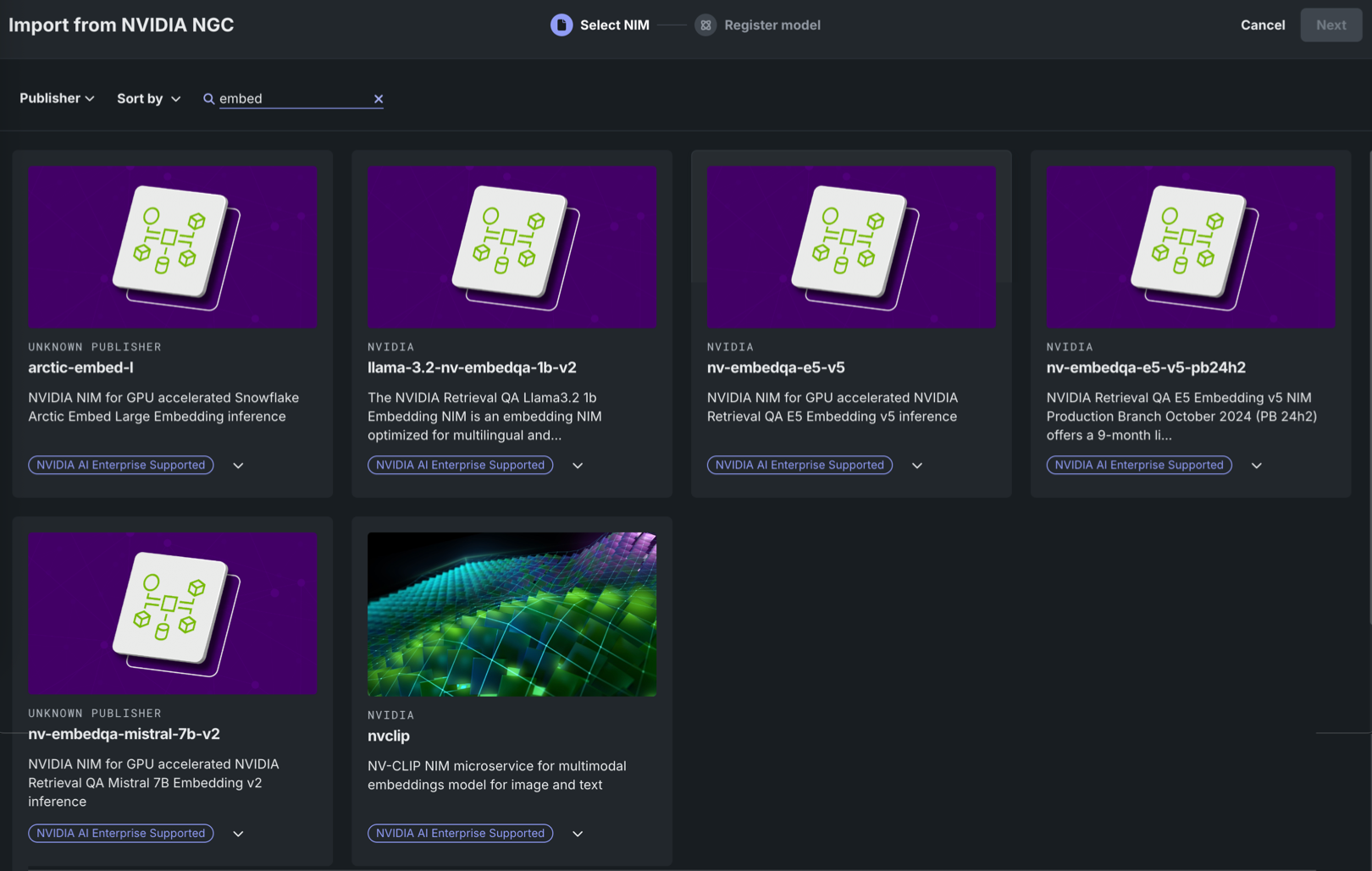Click the Register model step icon
This screenshot has width=1372, height=871.
pos(705,25)
